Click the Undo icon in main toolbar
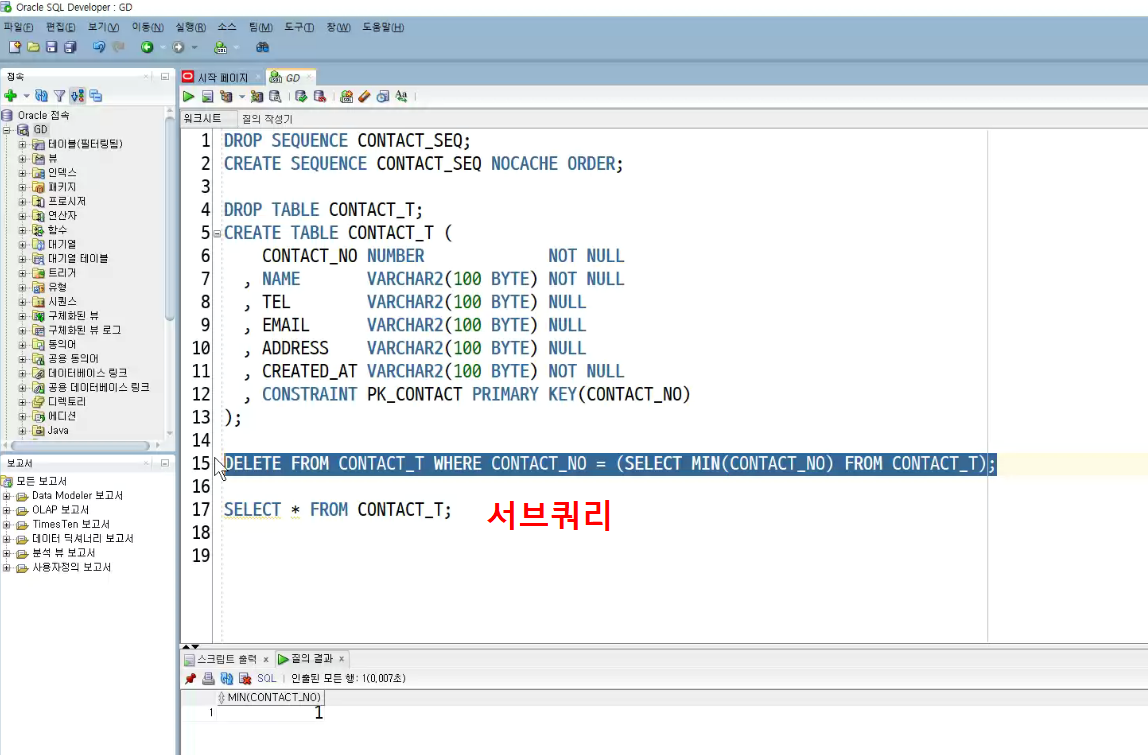Viewport: 1148px width, 755px height. pyautogui.click(x=99, y=47)
